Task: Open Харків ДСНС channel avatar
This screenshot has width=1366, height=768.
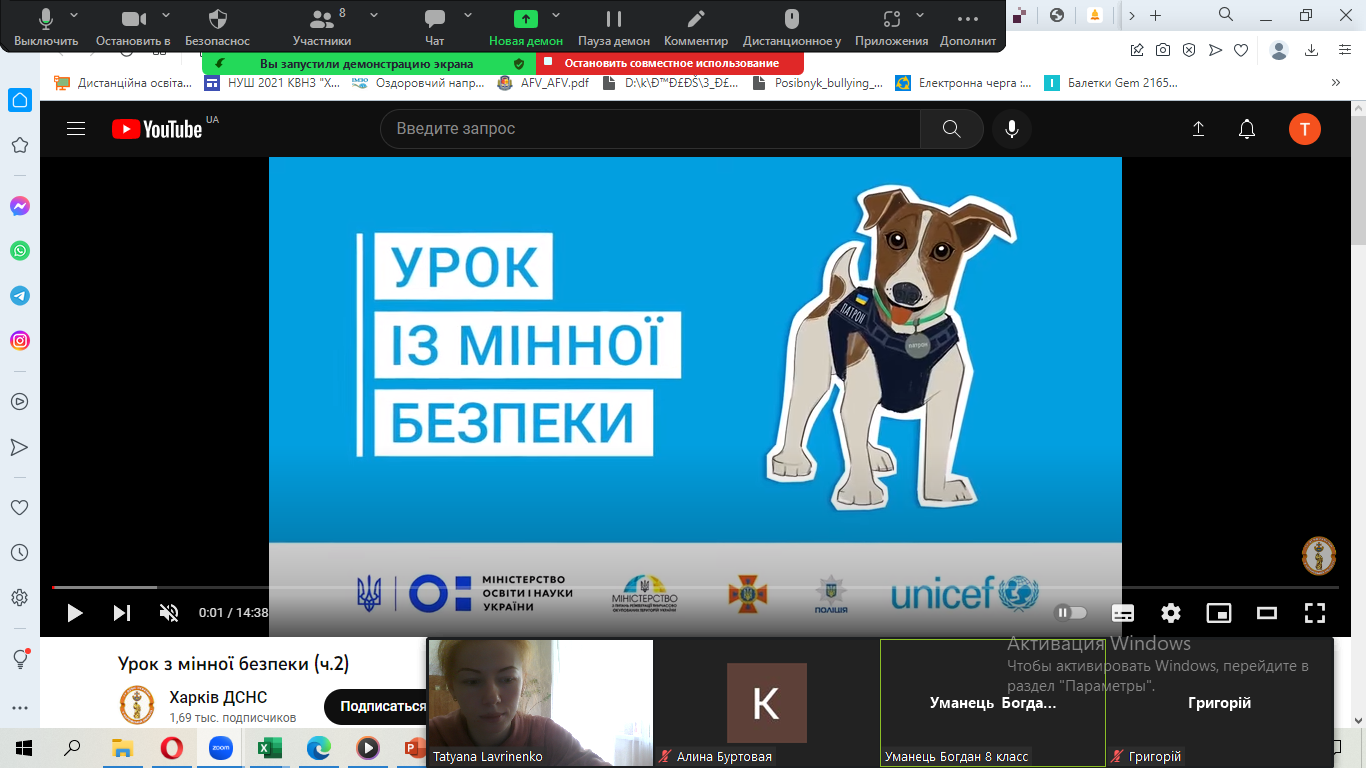Action: [137, 704]
